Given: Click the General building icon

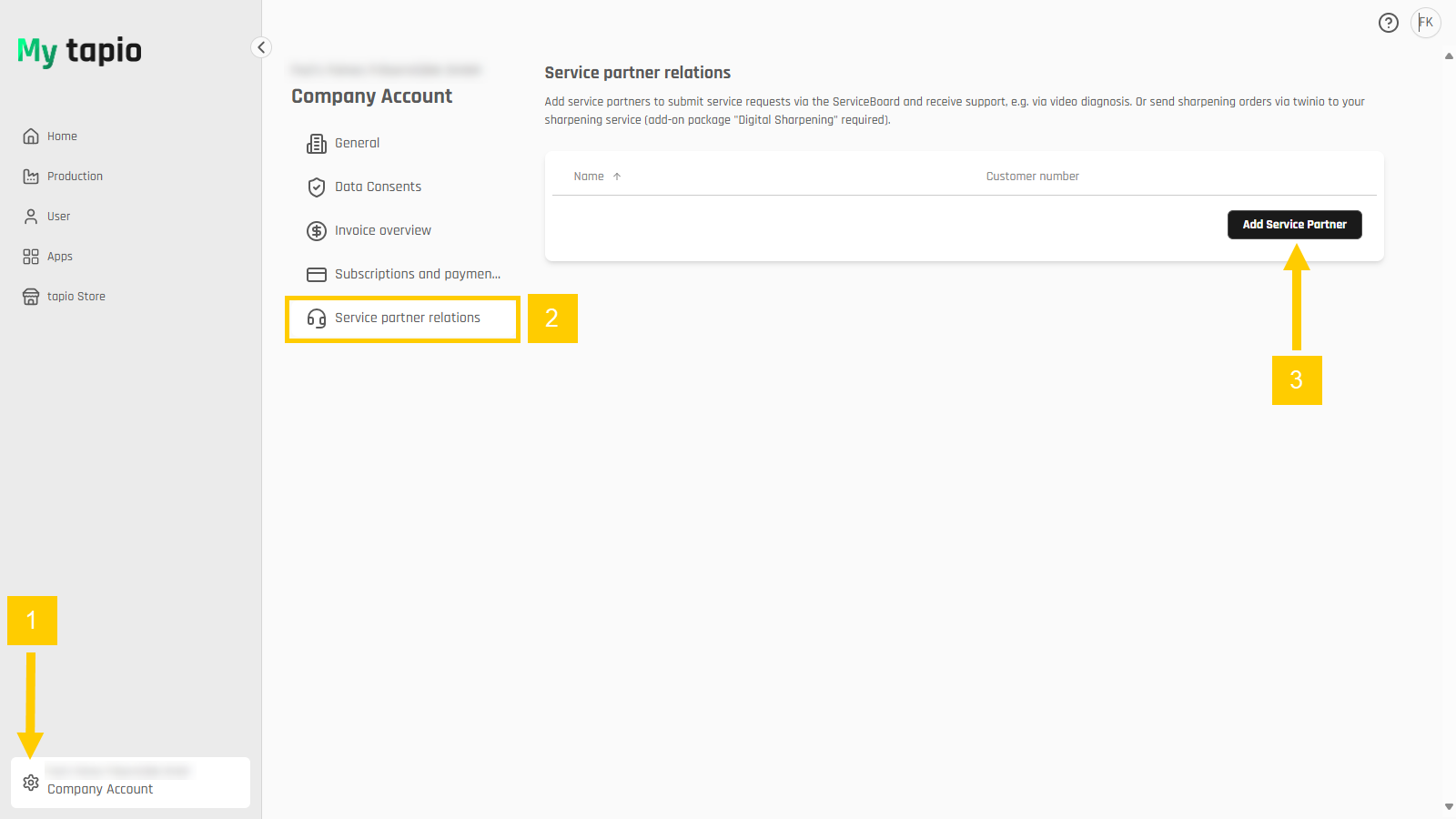Looking at the screenshot, I should click(317, 144).
